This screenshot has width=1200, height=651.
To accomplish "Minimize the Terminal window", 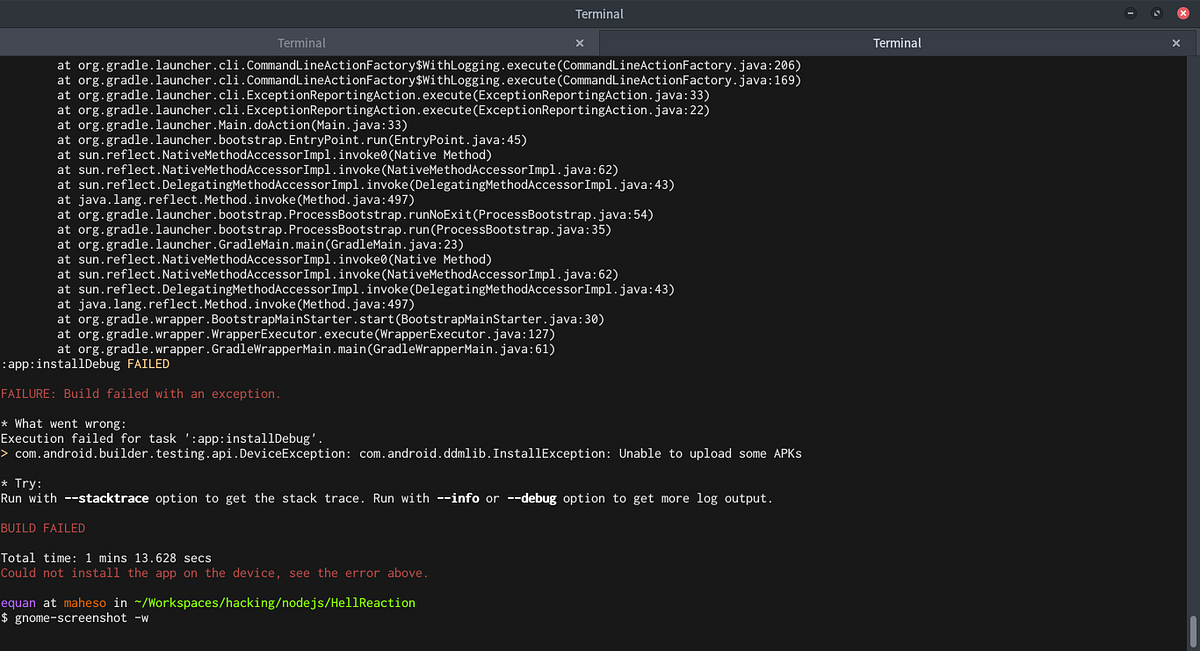I will pos(1131,13).
